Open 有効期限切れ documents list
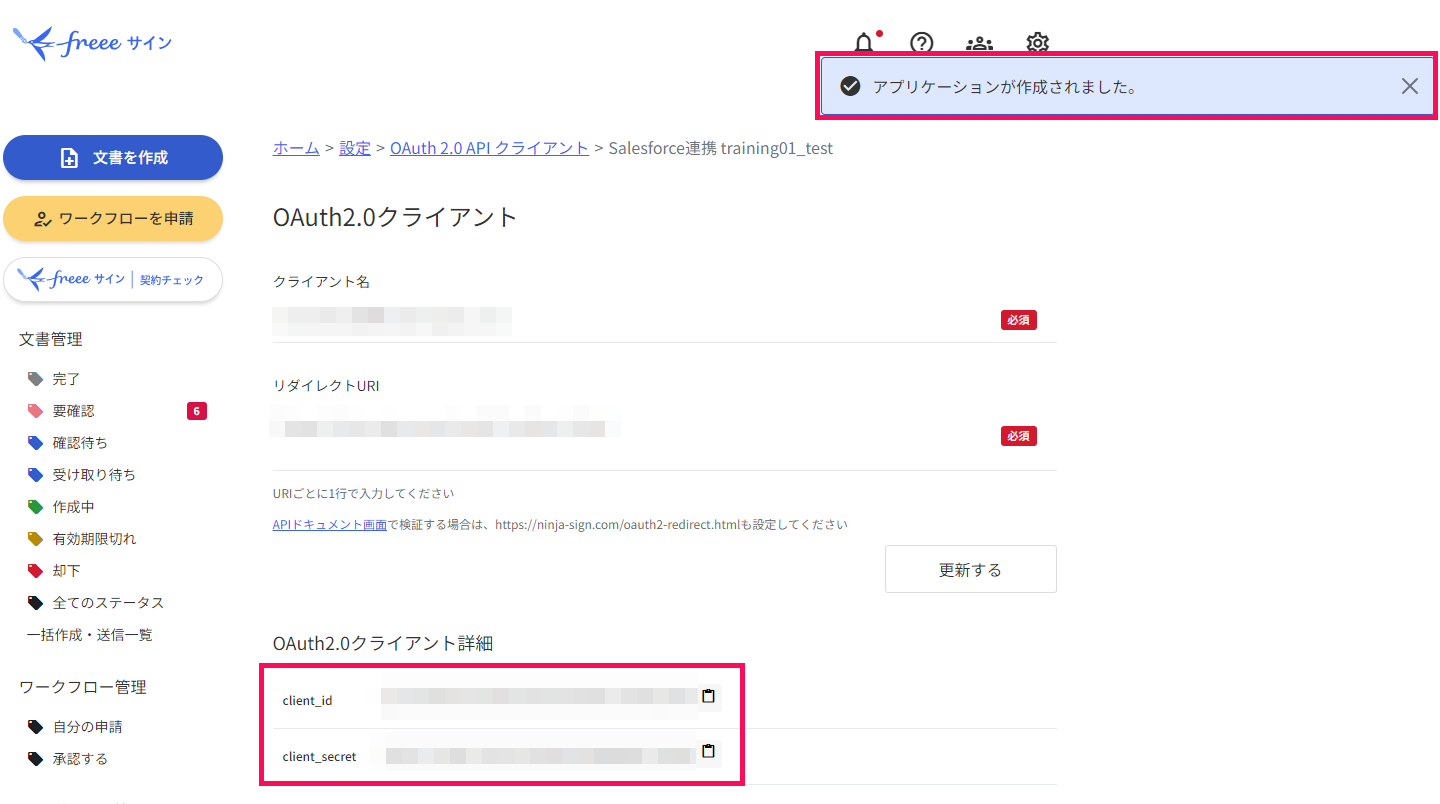The image size is (1440, 804). pyautogui.click(x=94, y=539)
